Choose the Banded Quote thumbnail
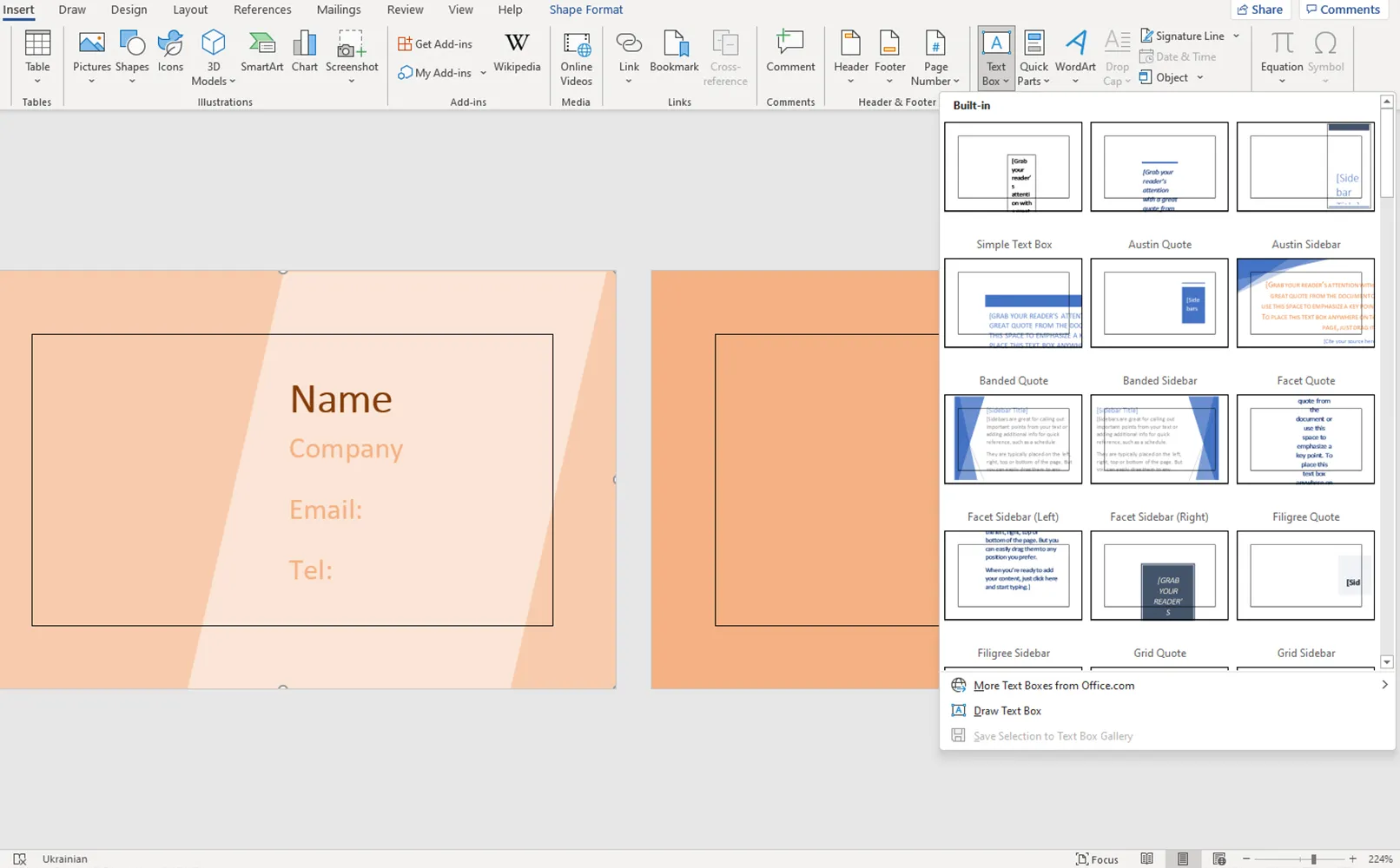Image resolution: width=1400 pixels, height=868 pixels. click(x=1013, y=303)
